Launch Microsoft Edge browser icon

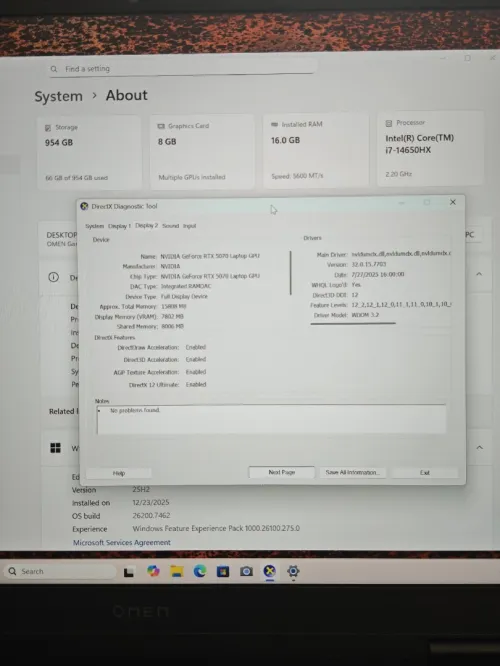tap(200, 571)
